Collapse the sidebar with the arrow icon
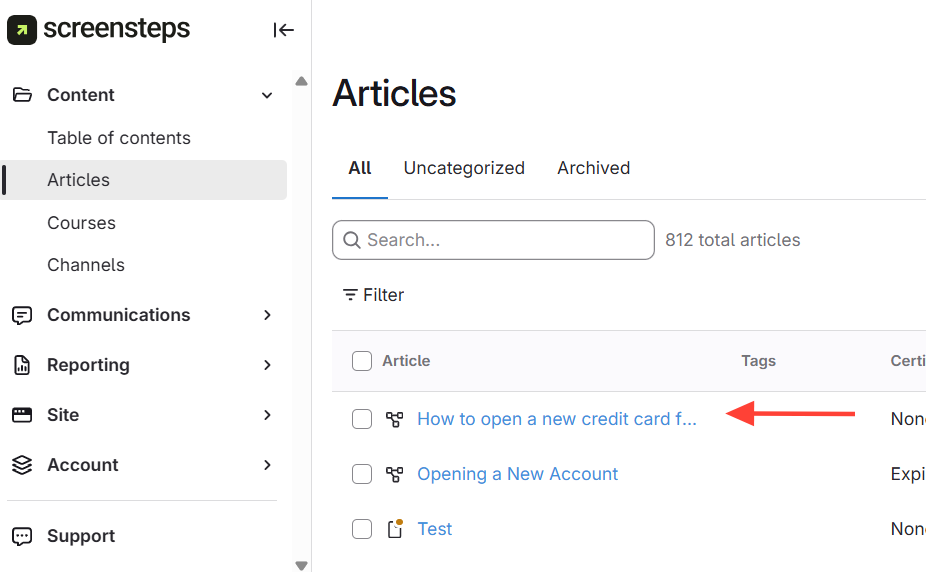926x572 pixels. point(284,30)
